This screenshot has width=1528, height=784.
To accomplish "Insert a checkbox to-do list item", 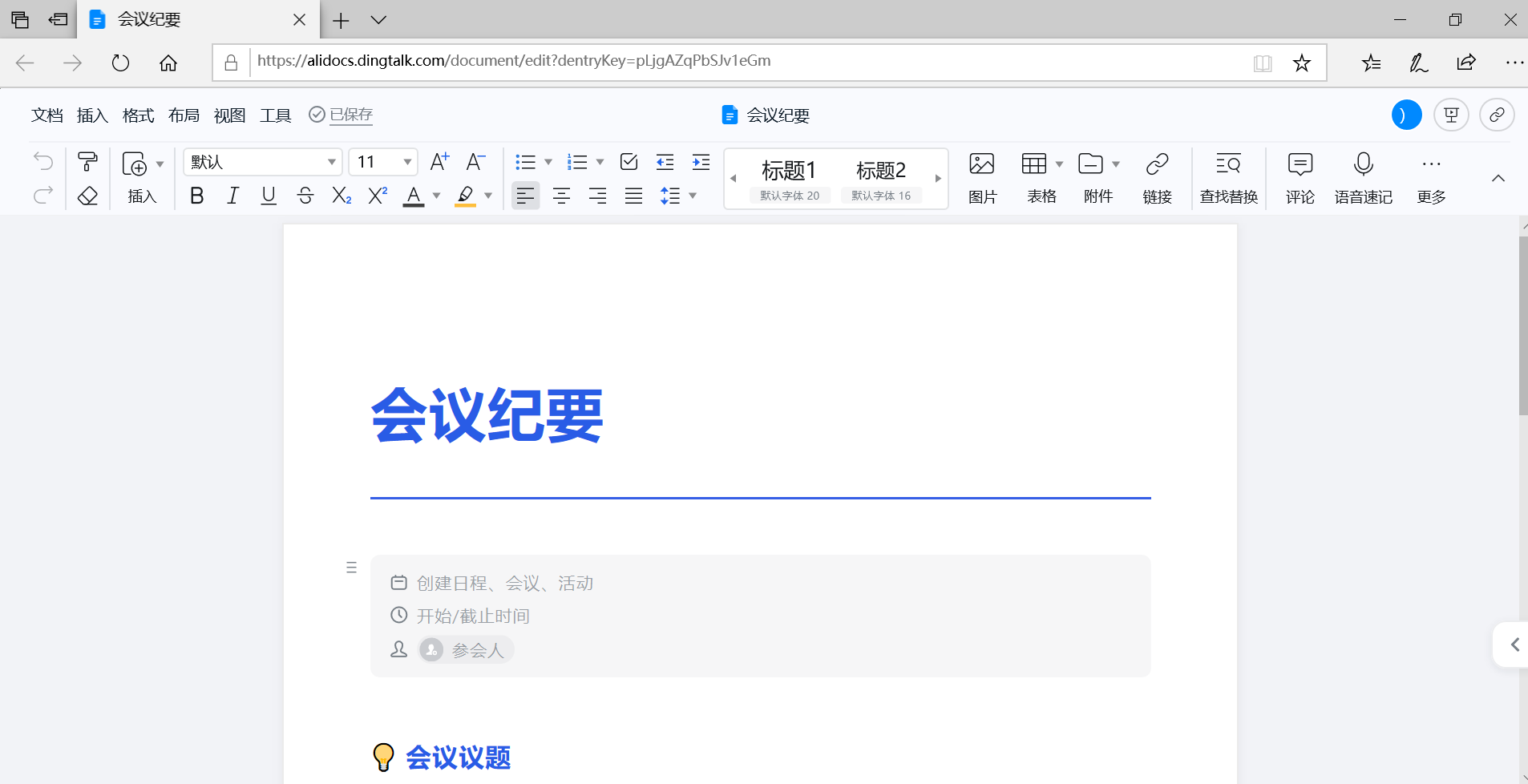I will [x=629, y=162].
